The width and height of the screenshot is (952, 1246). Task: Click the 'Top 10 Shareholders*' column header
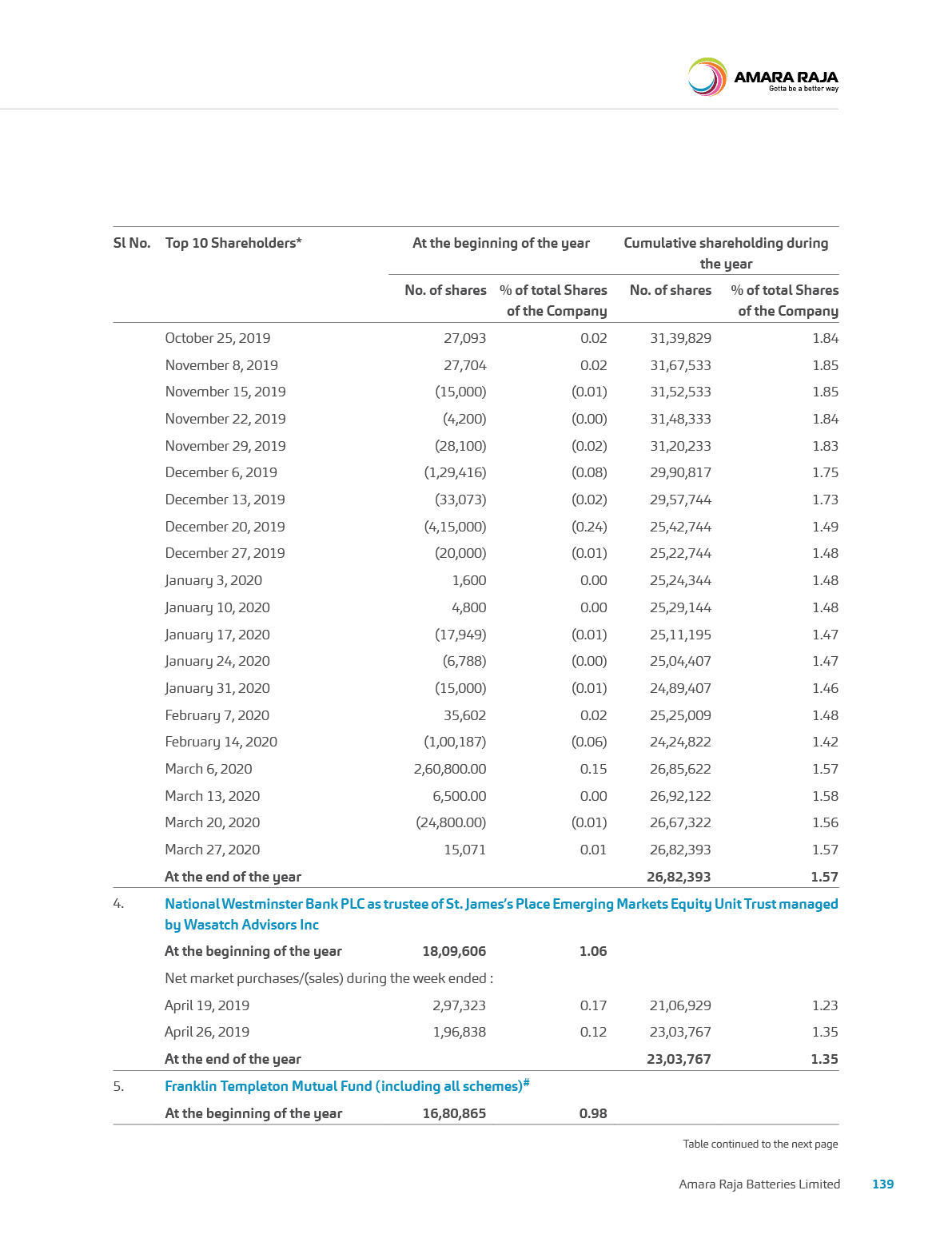point(233,243)
